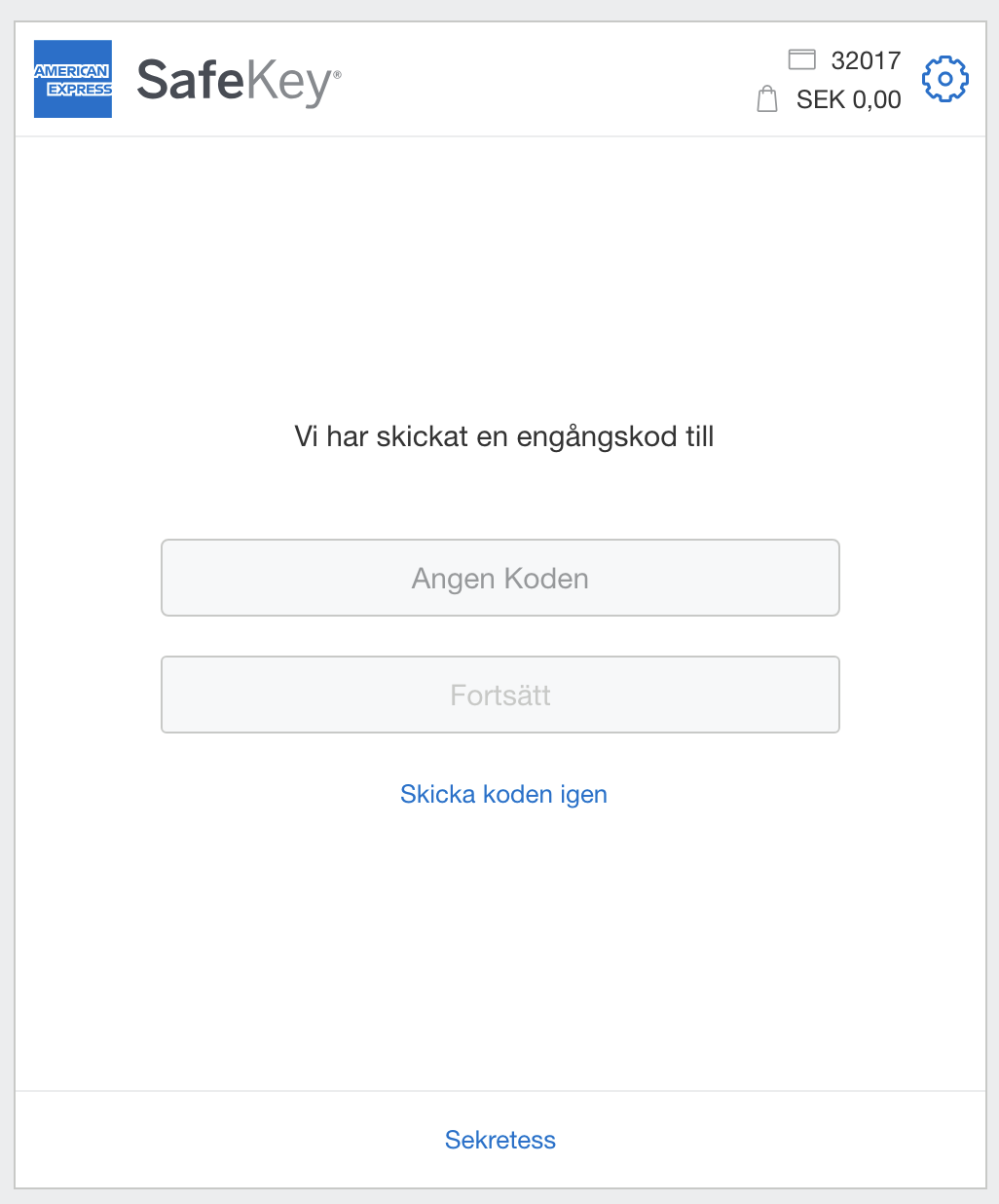Image resolution: width=999 pixels, height=1204 pixels.
Task: Open settings with the gear icon
Action: click(x=944, y=79)
